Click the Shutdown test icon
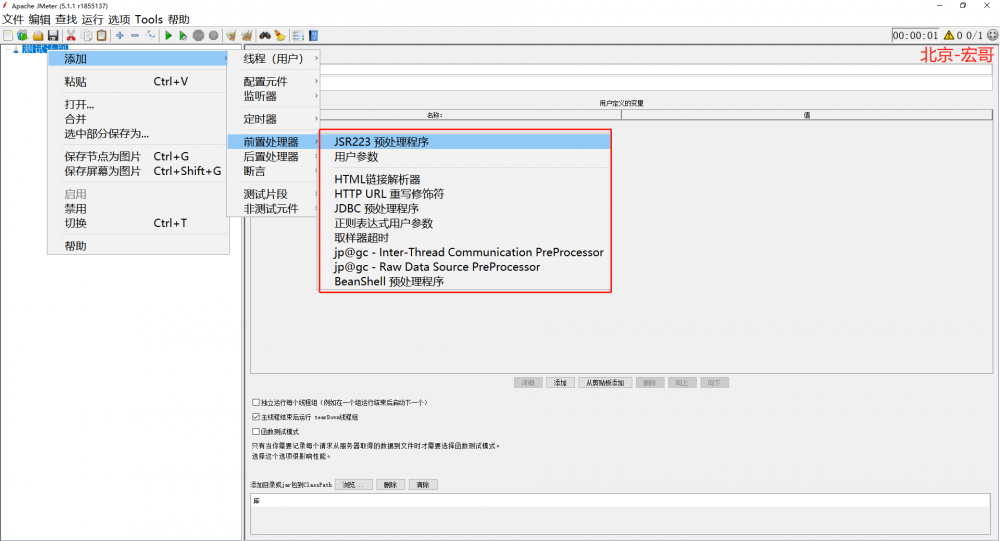The height and width of the screenshot is (541, 1000). tap(214, 36)
